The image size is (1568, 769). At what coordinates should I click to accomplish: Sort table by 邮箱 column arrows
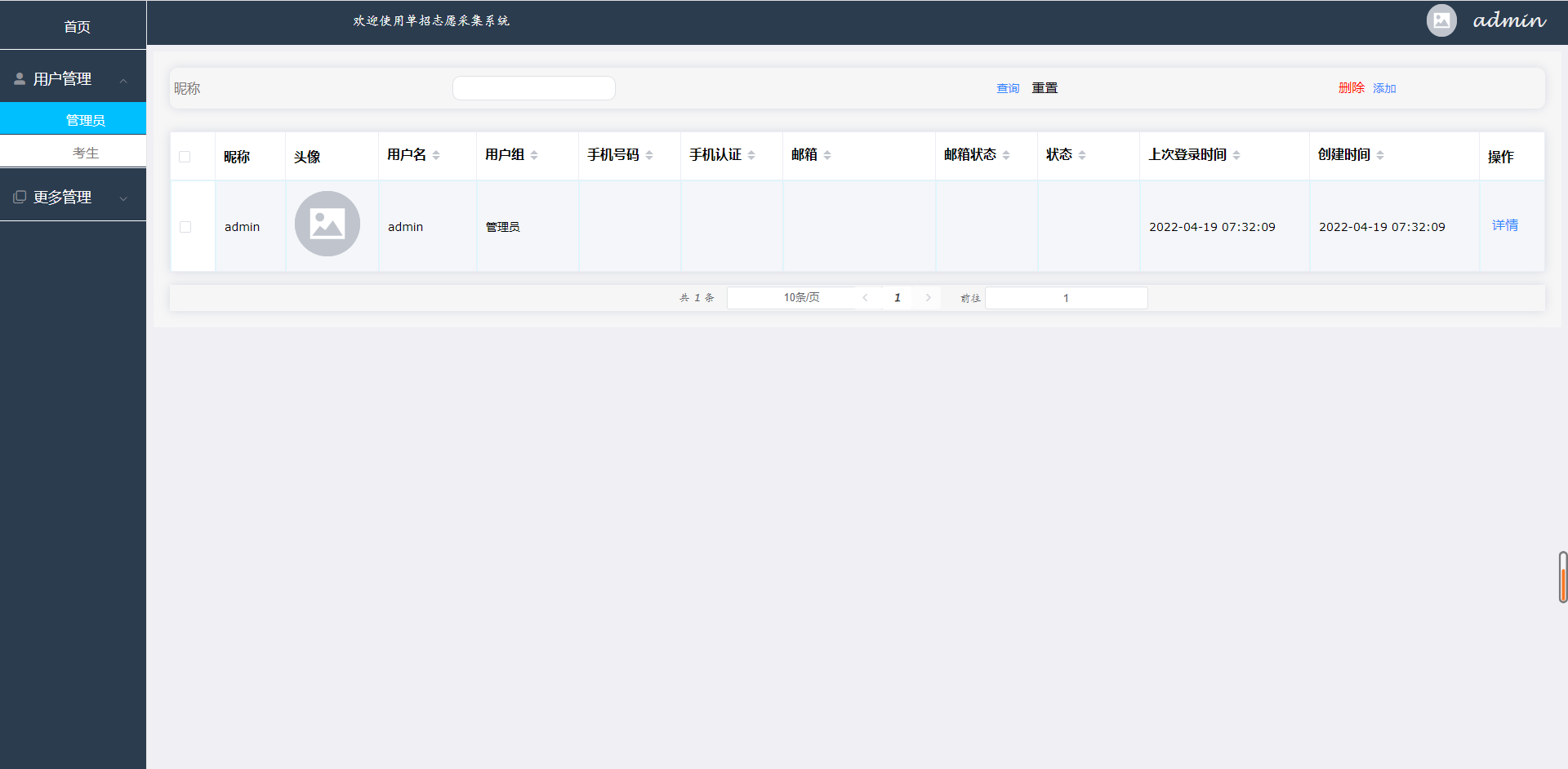coord(827,155)
